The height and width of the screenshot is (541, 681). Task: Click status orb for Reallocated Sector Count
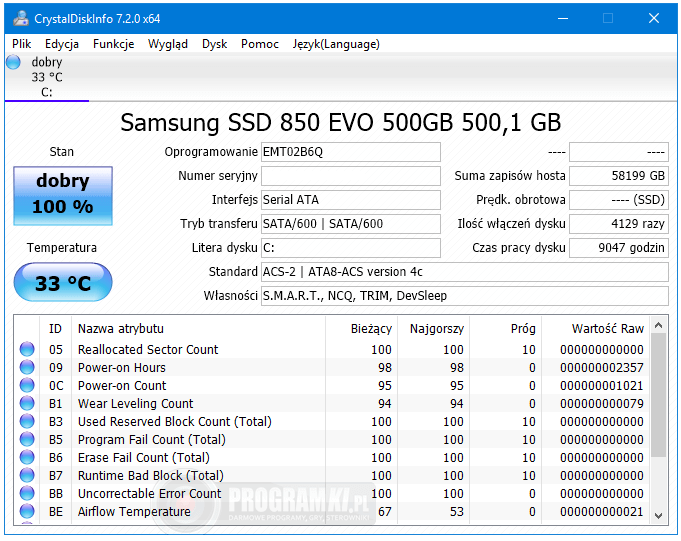click(x=27, y=349)
